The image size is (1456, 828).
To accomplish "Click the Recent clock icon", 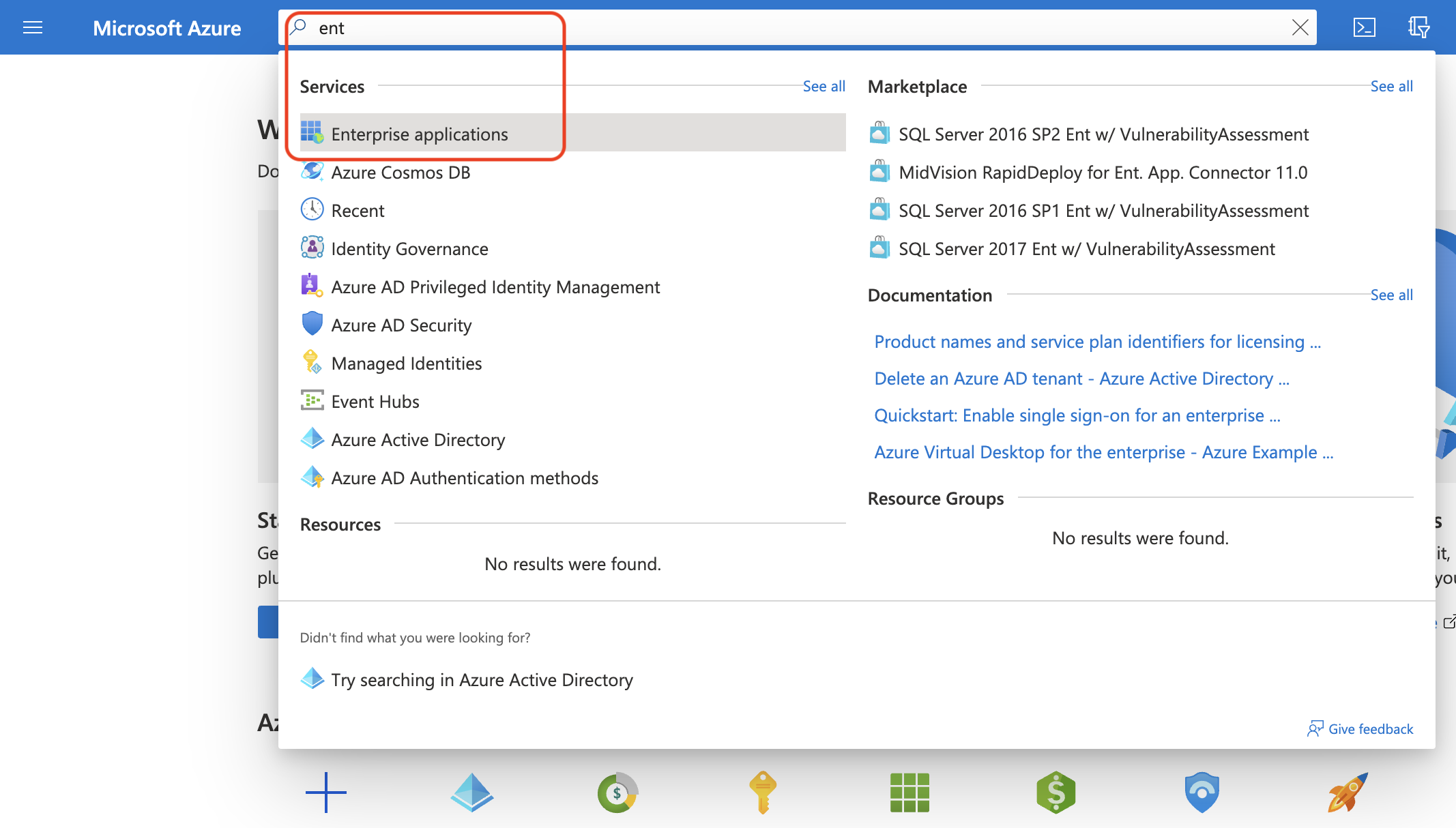I will pos(312,209).
